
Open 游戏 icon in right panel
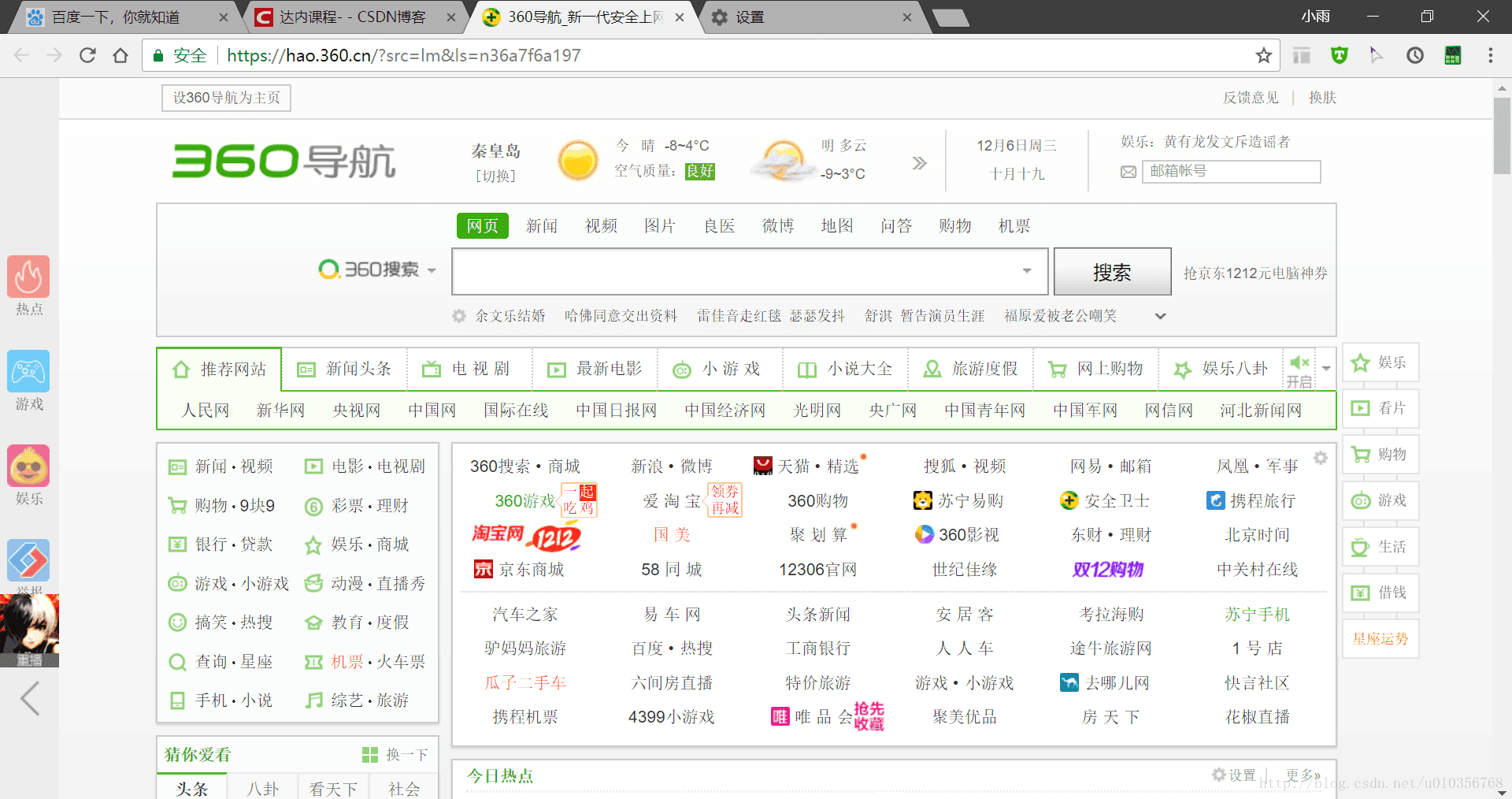coord(1360,500)
